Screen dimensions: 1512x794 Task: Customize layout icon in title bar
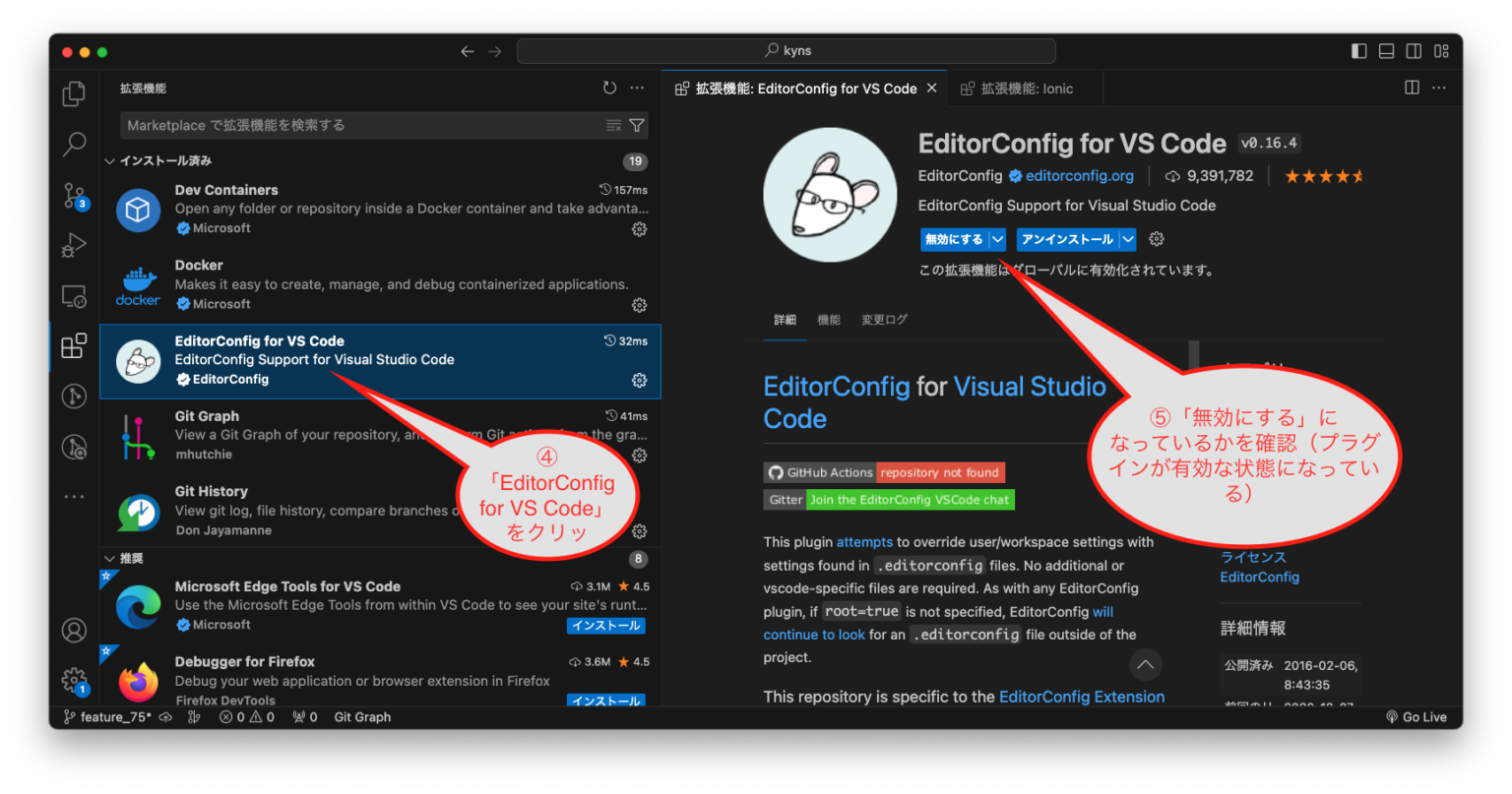click(1441, 51)
